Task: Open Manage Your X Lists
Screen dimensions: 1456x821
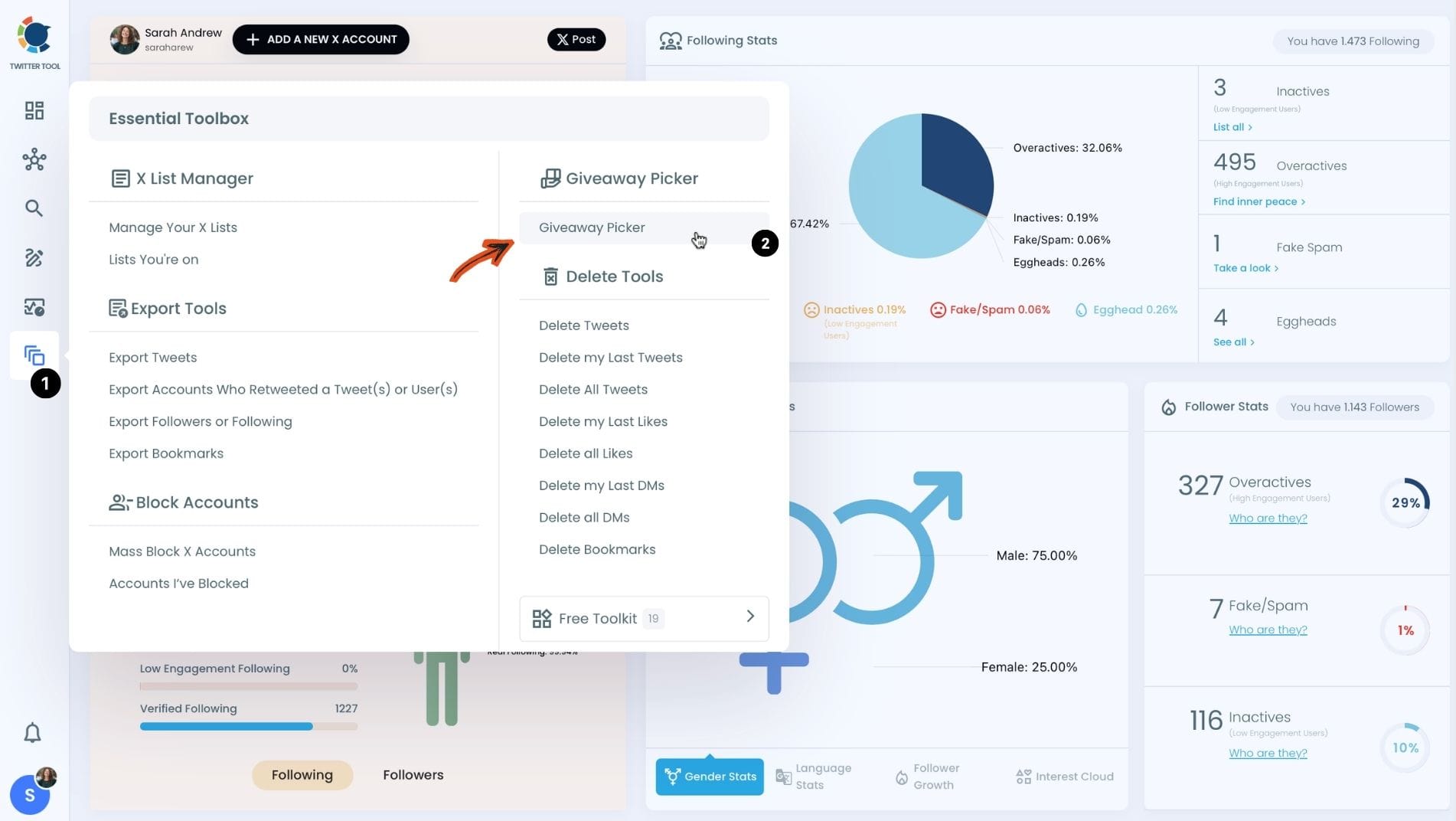Action: pyautogui.click(x=173, y=227)
